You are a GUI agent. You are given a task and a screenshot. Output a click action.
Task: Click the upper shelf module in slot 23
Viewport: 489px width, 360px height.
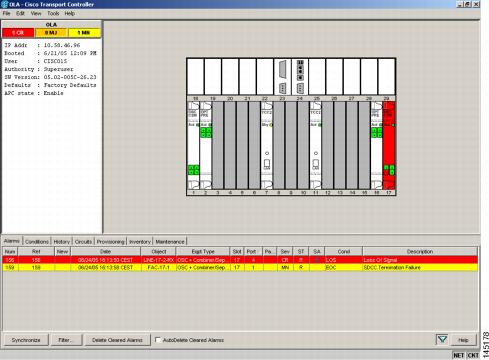coord(282,77)
